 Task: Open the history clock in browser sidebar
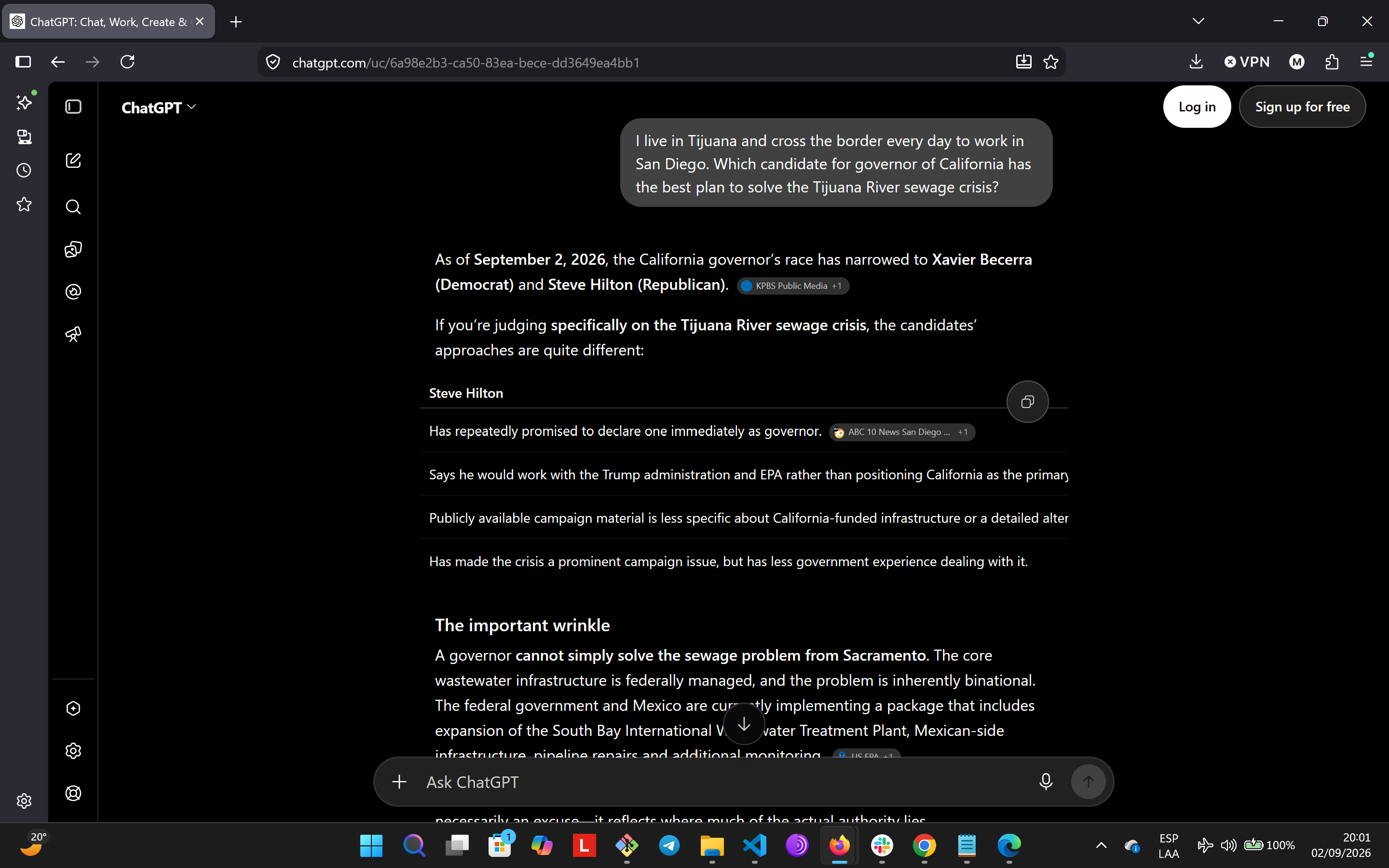tap(24, 171)
